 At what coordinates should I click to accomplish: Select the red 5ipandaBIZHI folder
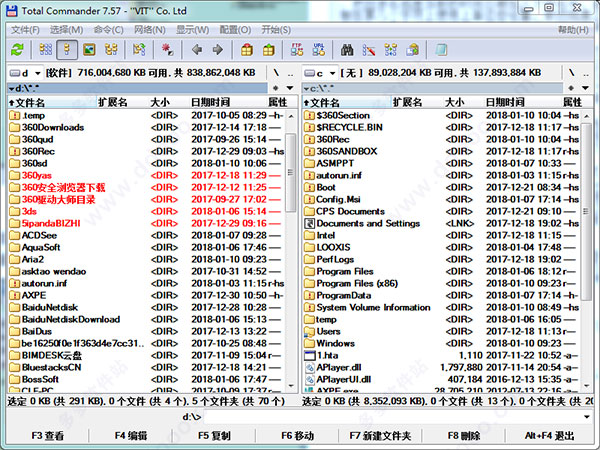click(x=51, y=223)
